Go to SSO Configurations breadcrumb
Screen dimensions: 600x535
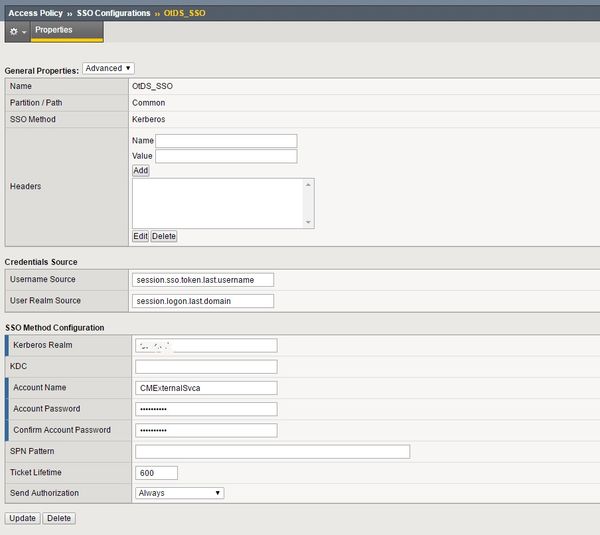click(x=113, y=13)
